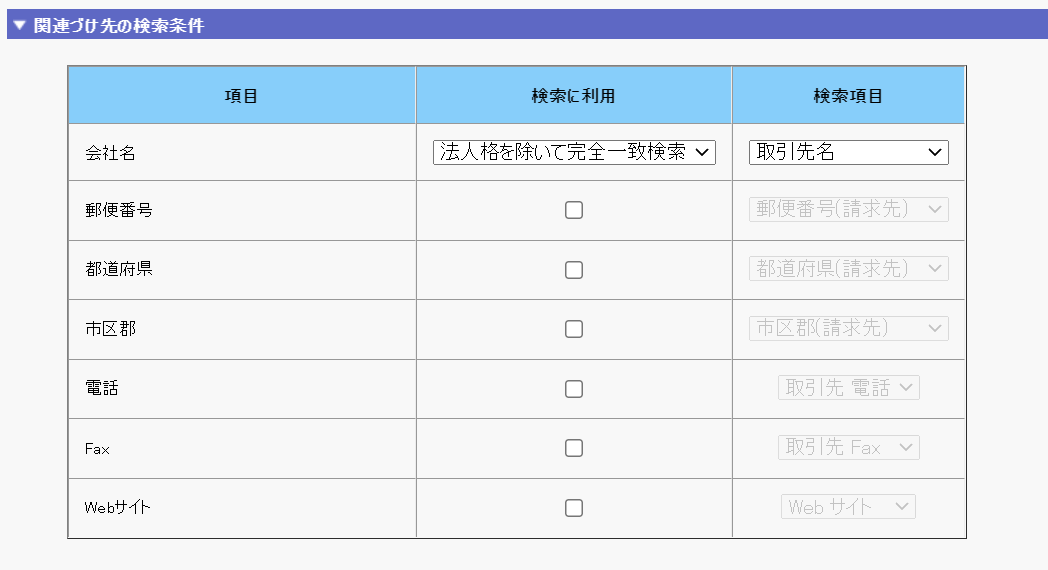Click the 検索に利用 column header

[x=573, y=96]
